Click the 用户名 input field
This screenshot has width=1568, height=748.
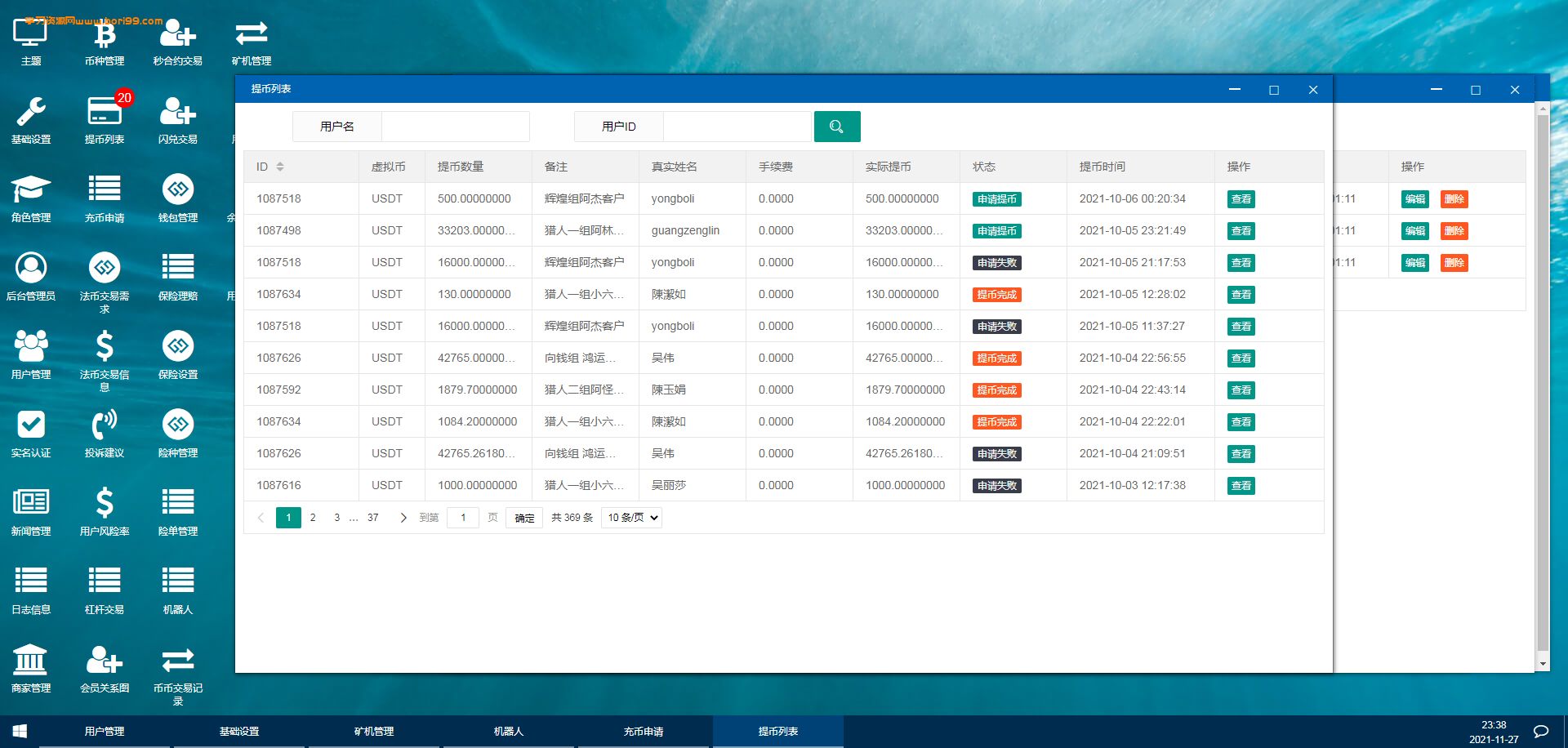click(x=455, y=127)
